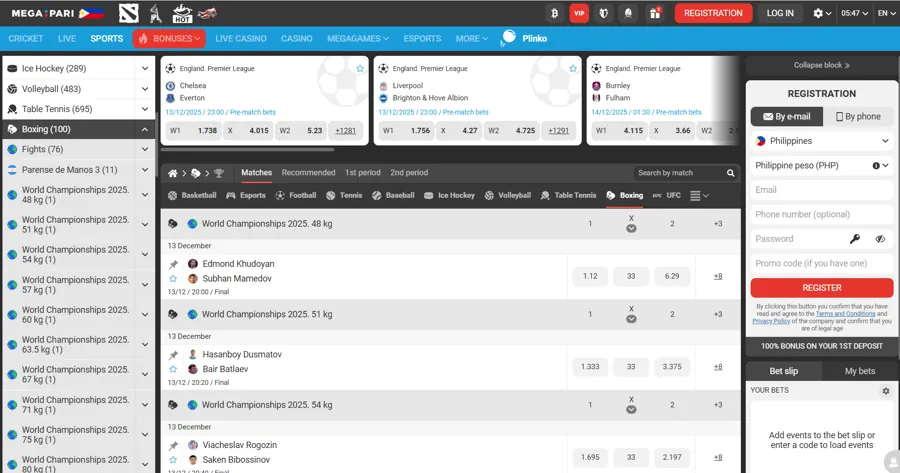Image resolution: width=900 pixels, height=473 pixels.
Task: Favorite the Chelsea vs Everton match star
Action: tap(360, 68)
